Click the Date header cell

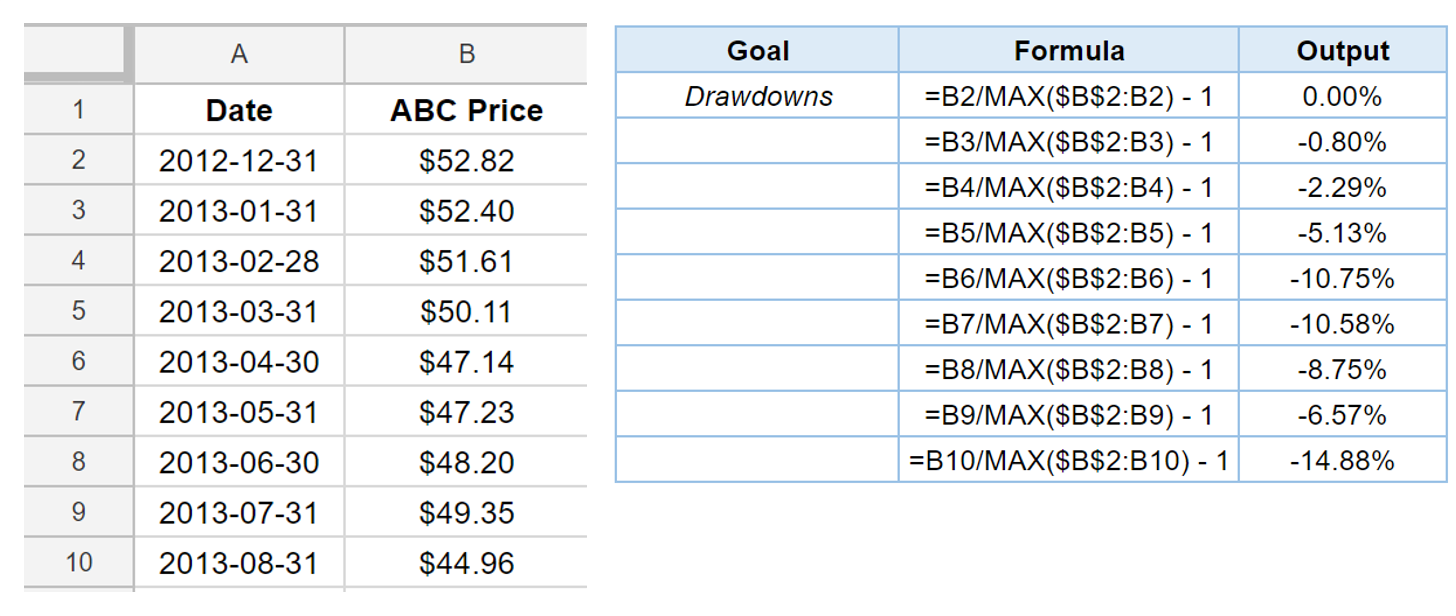coord(239,110)
